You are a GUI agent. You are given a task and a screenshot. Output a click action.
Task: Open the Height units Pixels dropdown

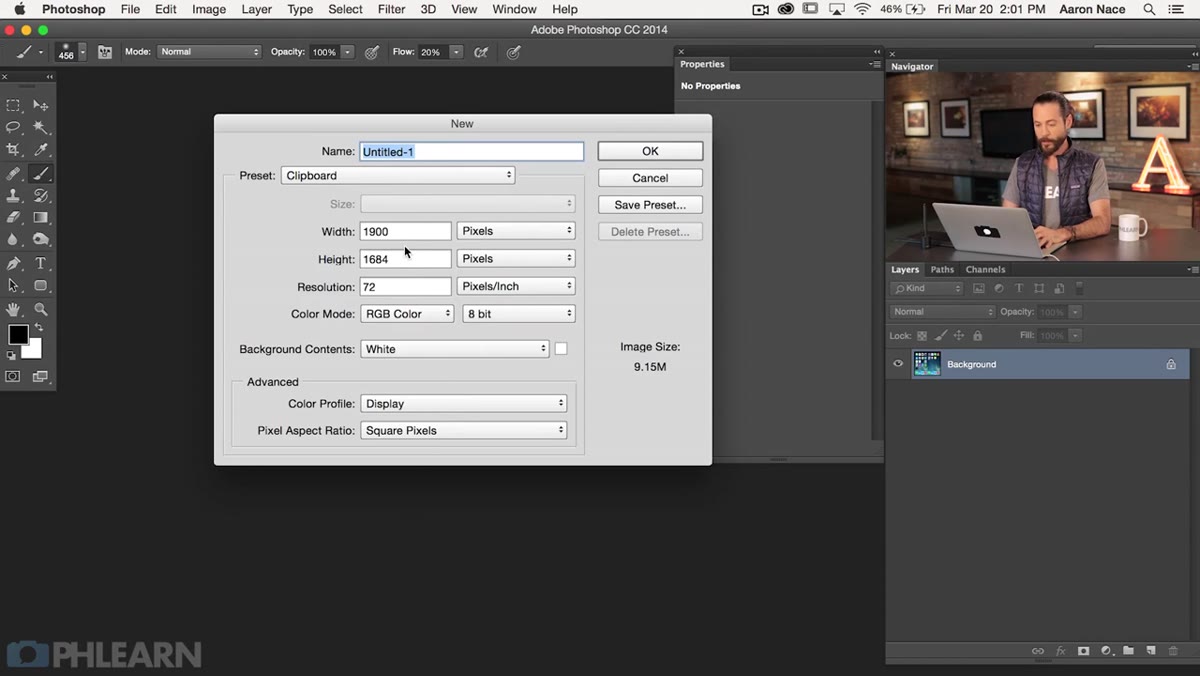tap(516, 258)
